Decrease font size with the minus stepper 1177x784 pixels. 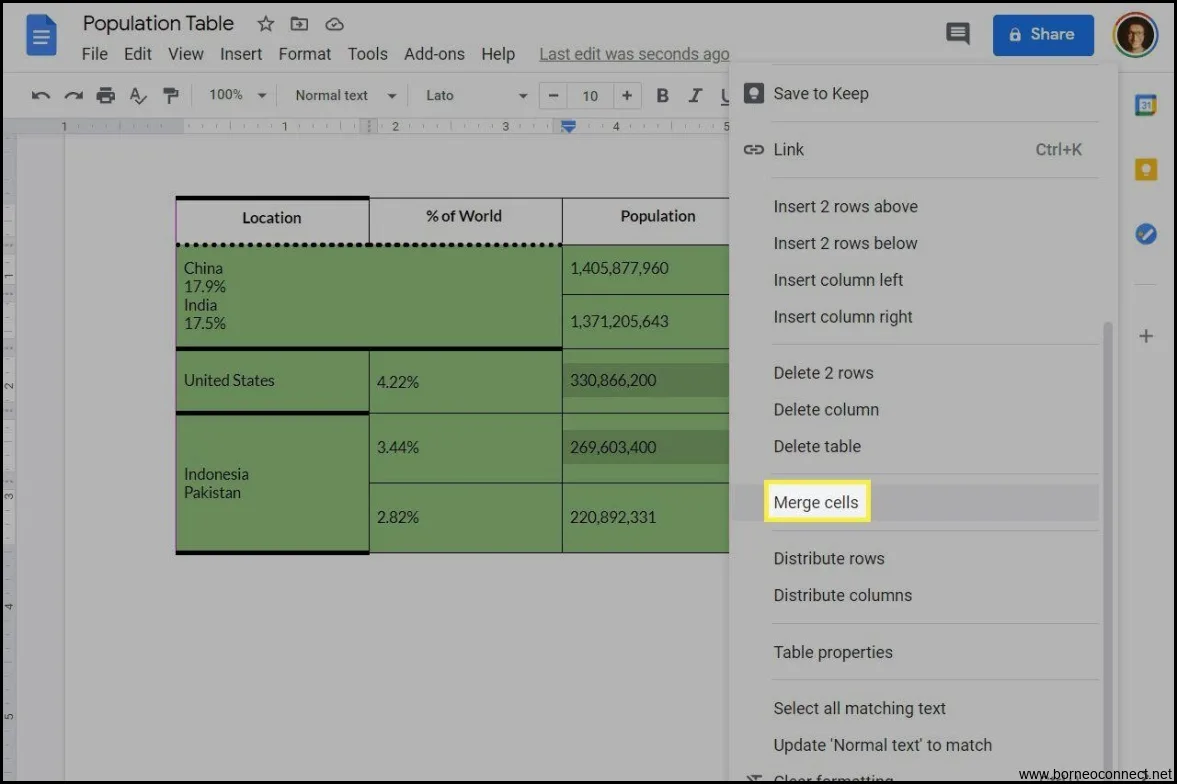click(553, 95)
